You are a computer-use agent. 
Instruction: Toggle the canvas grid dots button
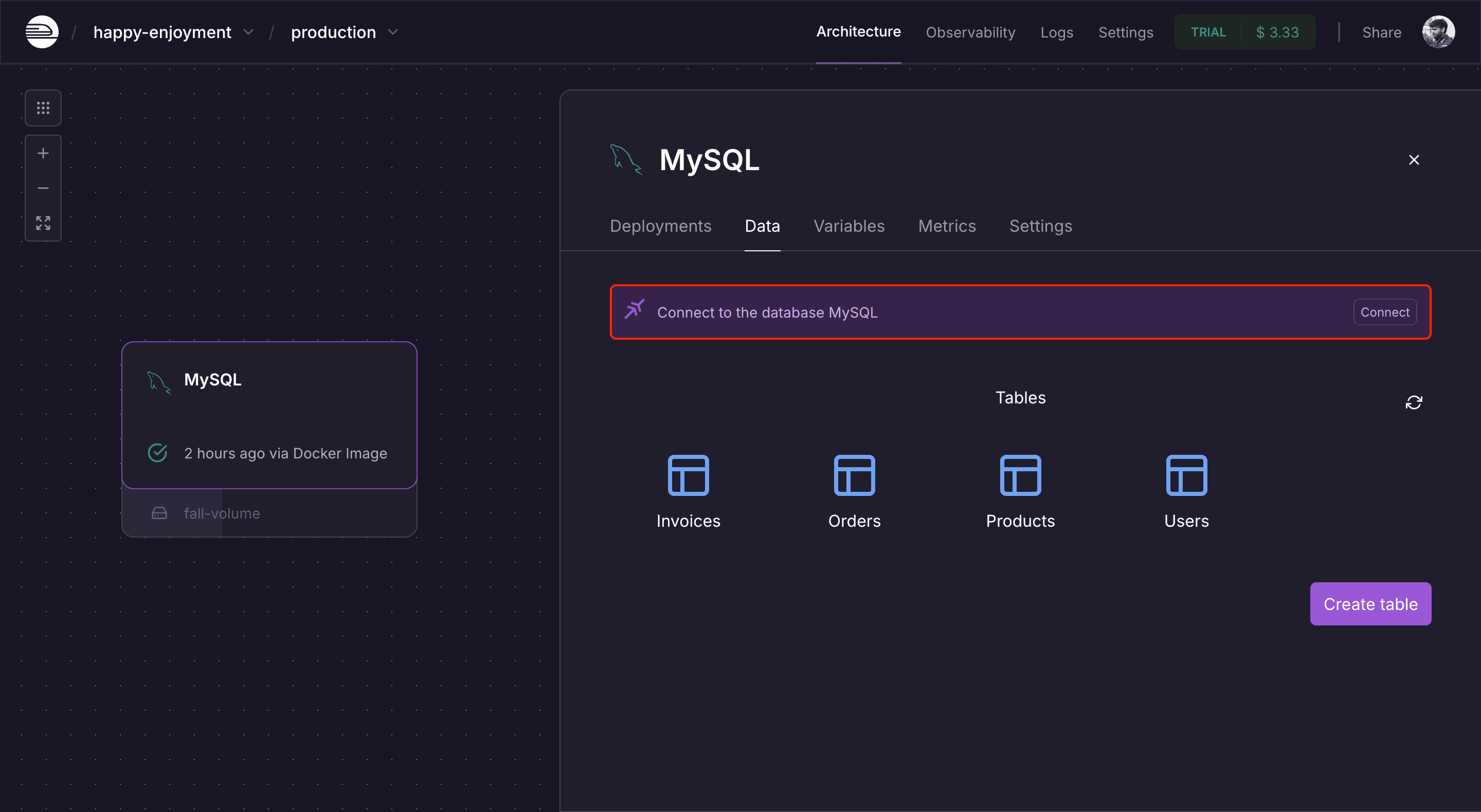pyautogui.click(x=43, y=107)
